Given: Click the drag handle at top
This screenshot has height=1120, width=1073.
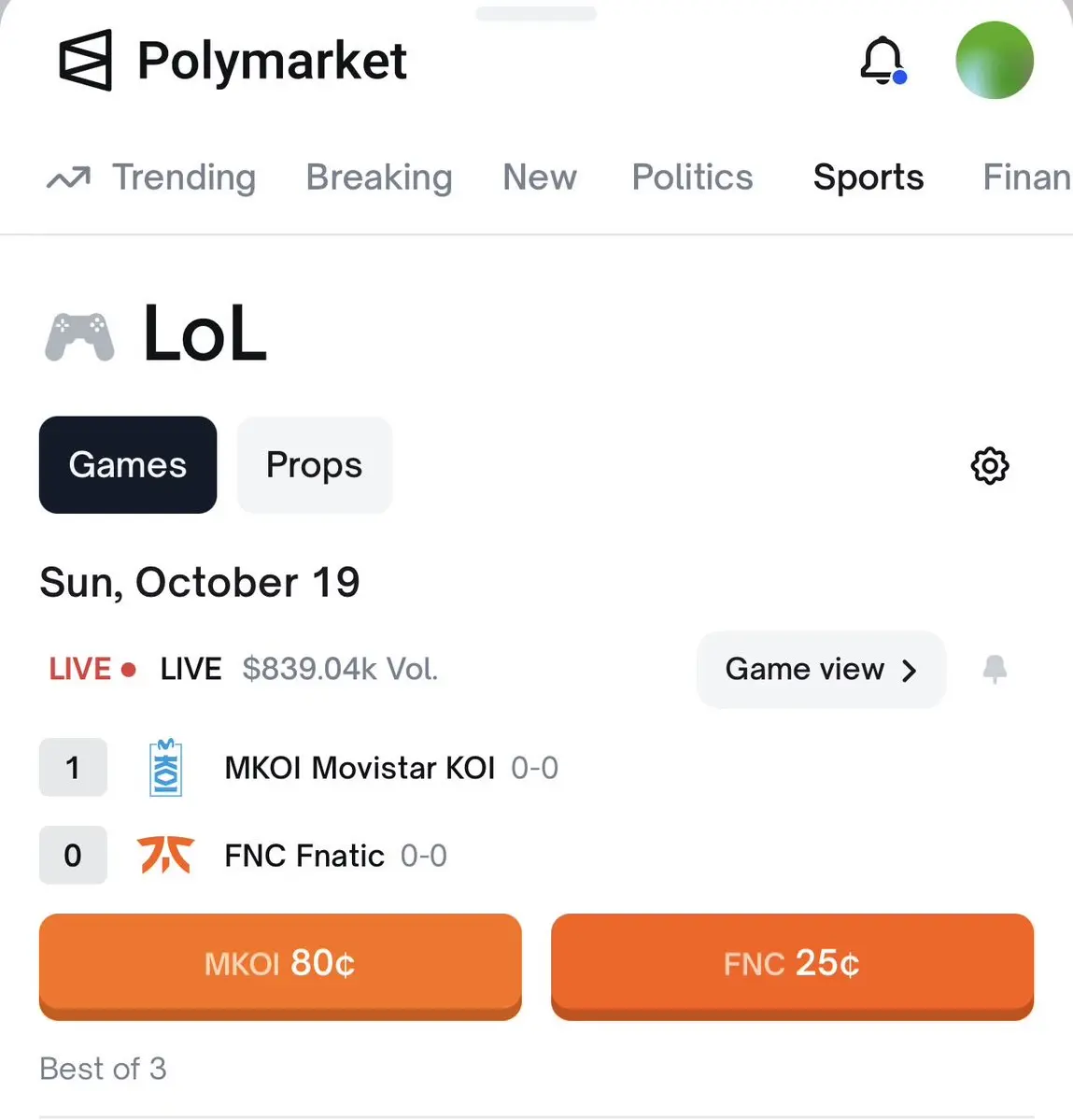Looking at the screenshot, I should tap(536, 14).
